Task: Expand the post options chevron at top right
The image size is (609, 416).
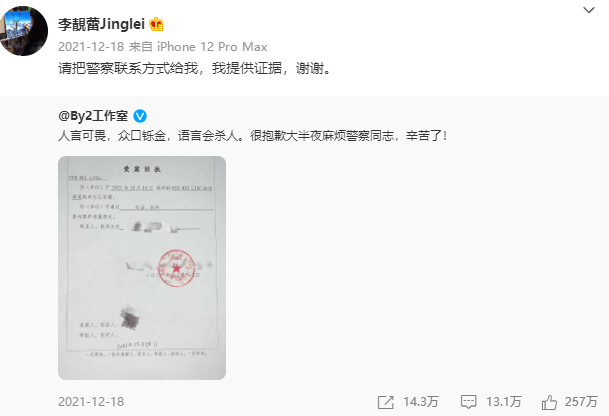Action: click(589, 10)
